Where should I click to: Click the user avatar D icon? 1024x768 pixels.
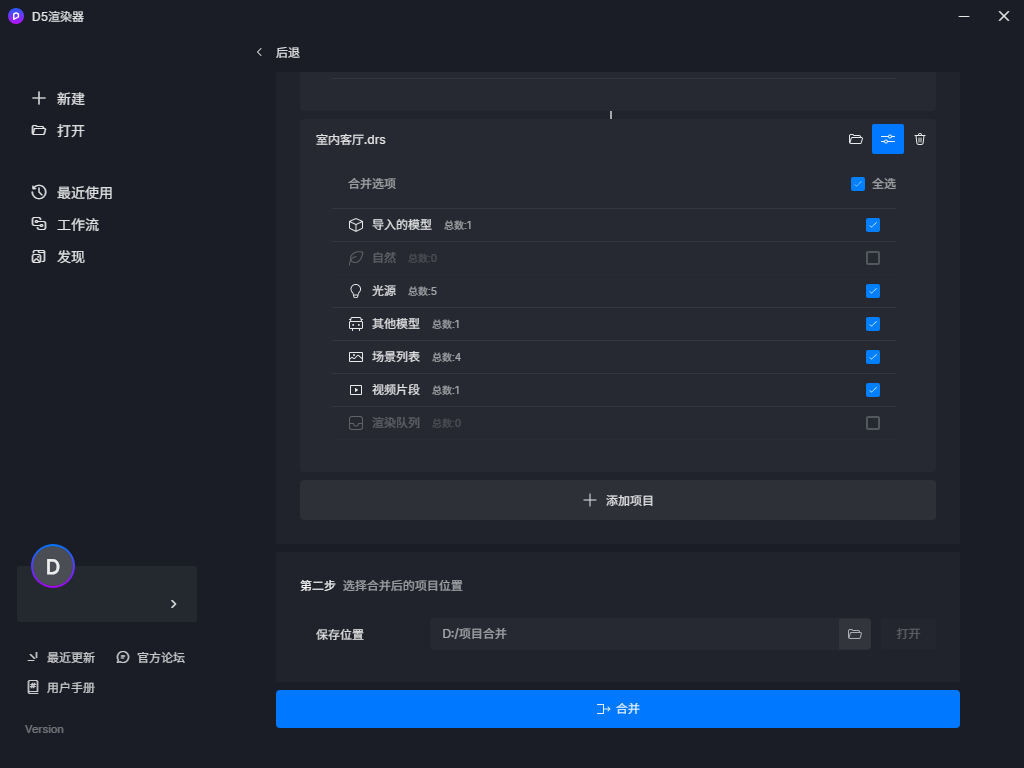53,566
